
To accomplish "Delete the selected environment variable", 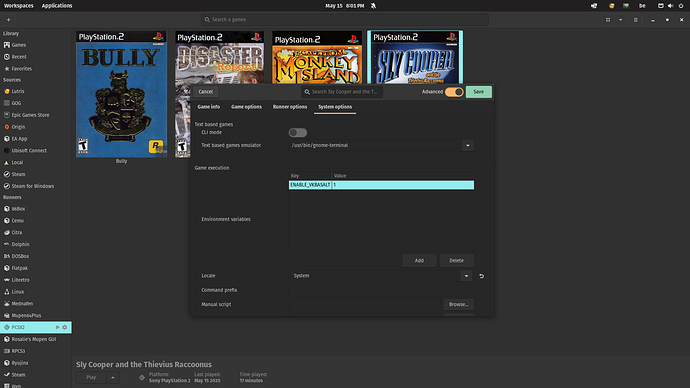I will (x=456, y=260).
